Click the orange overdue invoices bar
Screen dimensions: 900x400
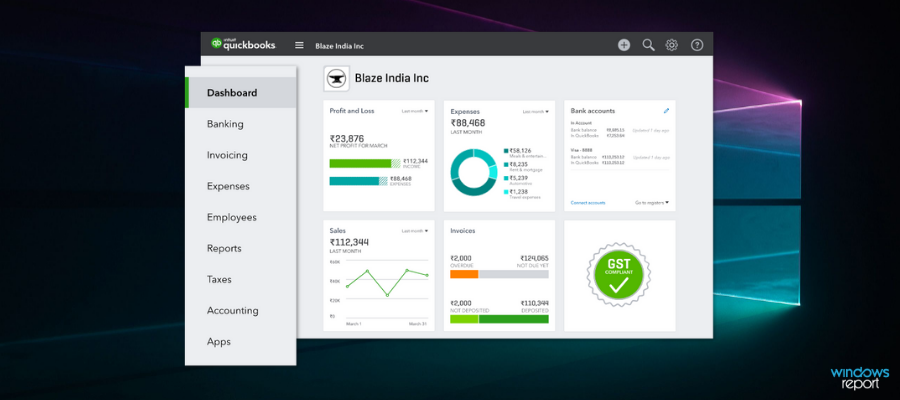pyautogui.click(x=464, y=274)
